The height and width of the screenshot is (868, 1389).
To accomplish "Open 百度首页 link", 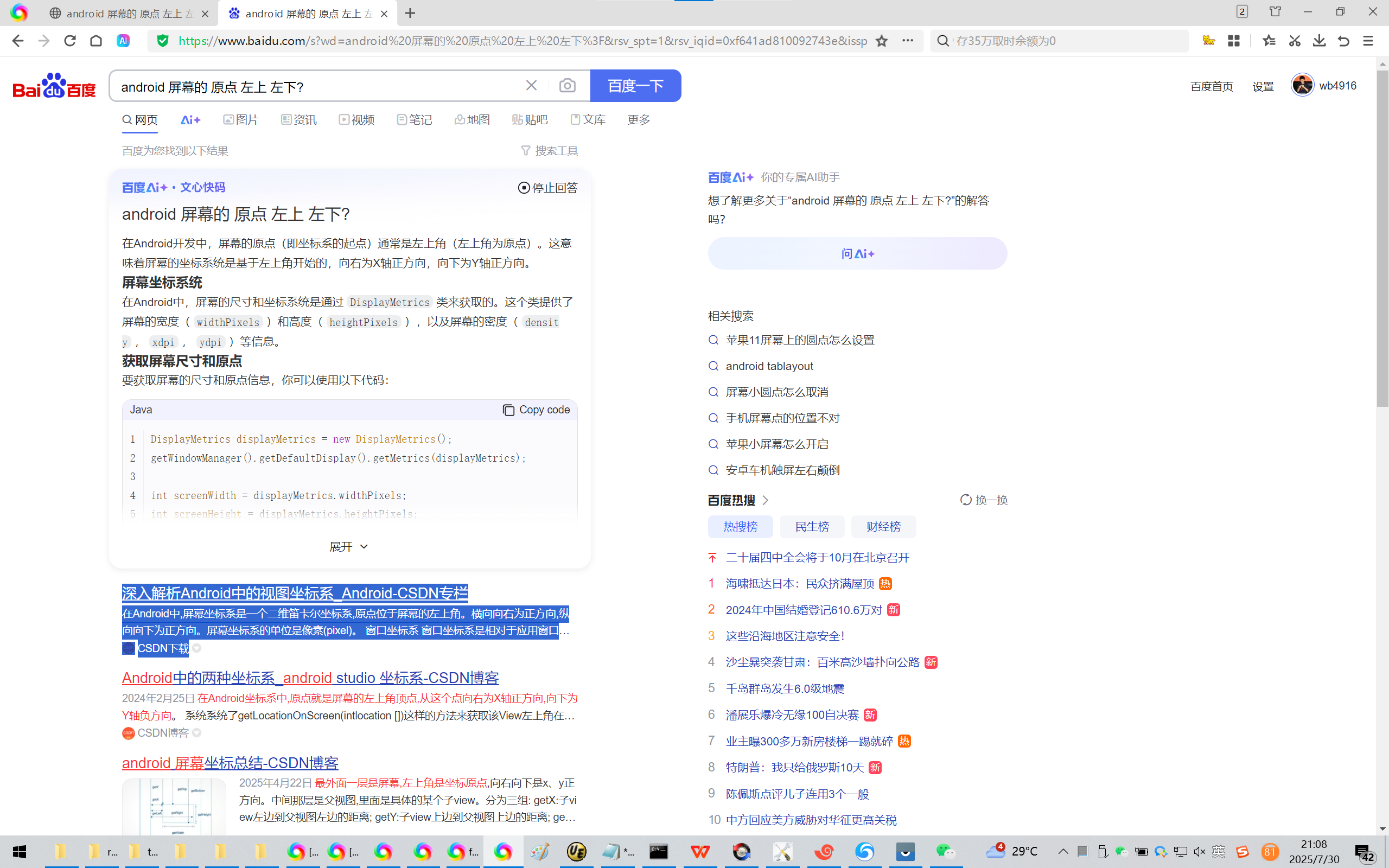I will coord(1211,86).
